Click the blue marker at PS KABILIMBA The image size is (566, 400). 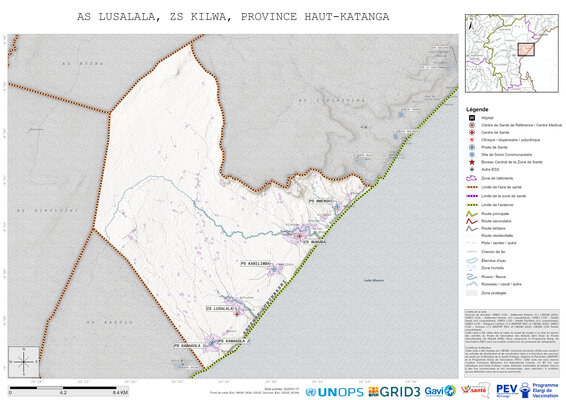[274, 269]
